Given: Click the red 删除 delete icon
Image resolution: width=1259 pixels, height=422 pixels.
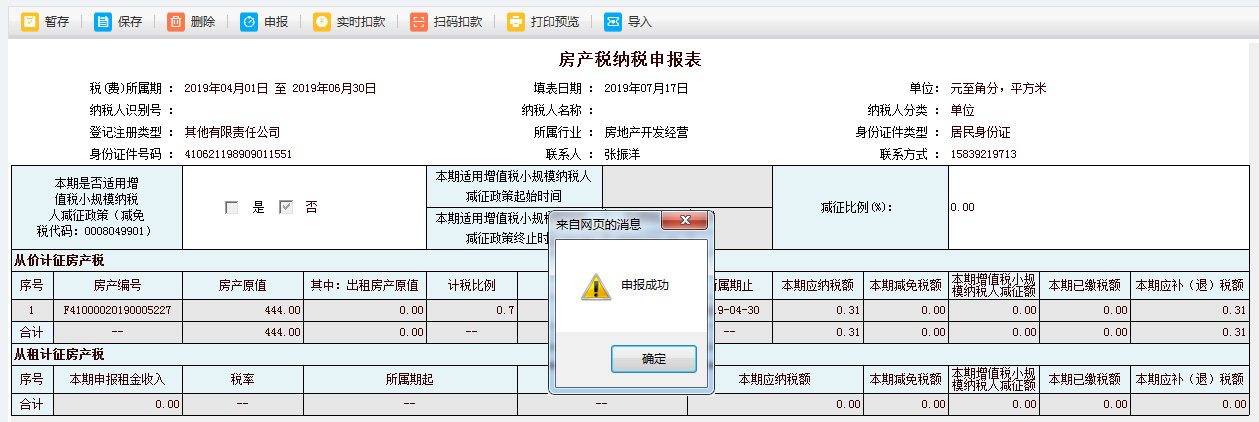Looking at the screenshot, I should (x=176, y=21).
